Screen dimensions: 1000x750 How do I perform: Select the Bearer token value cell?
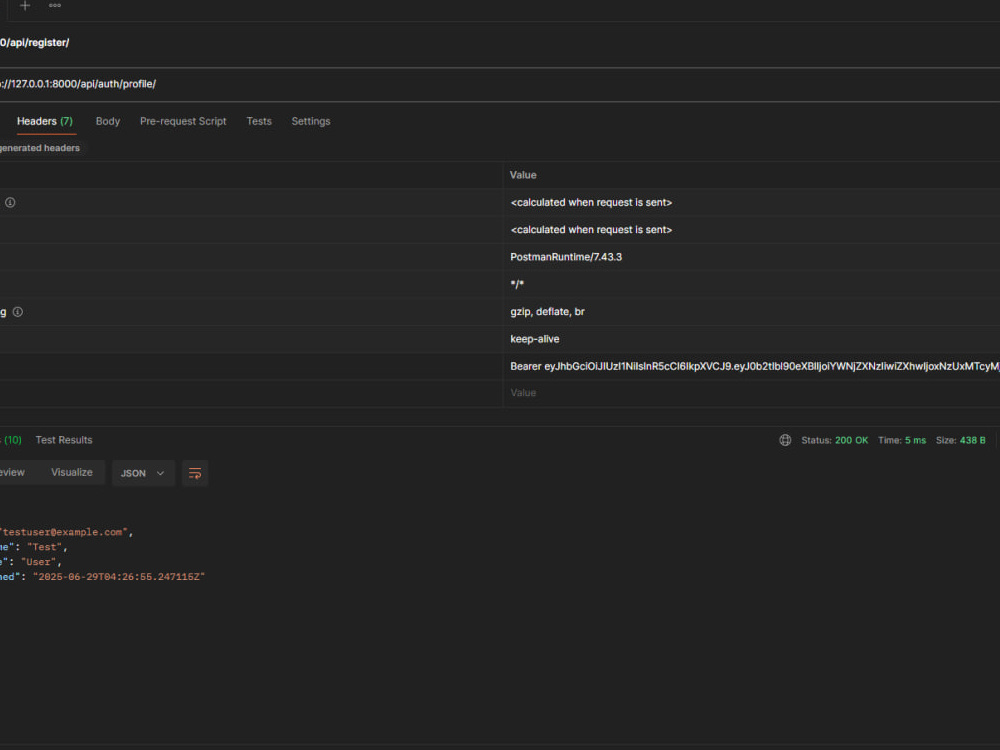pyautogui.click(x=751, y=366)
